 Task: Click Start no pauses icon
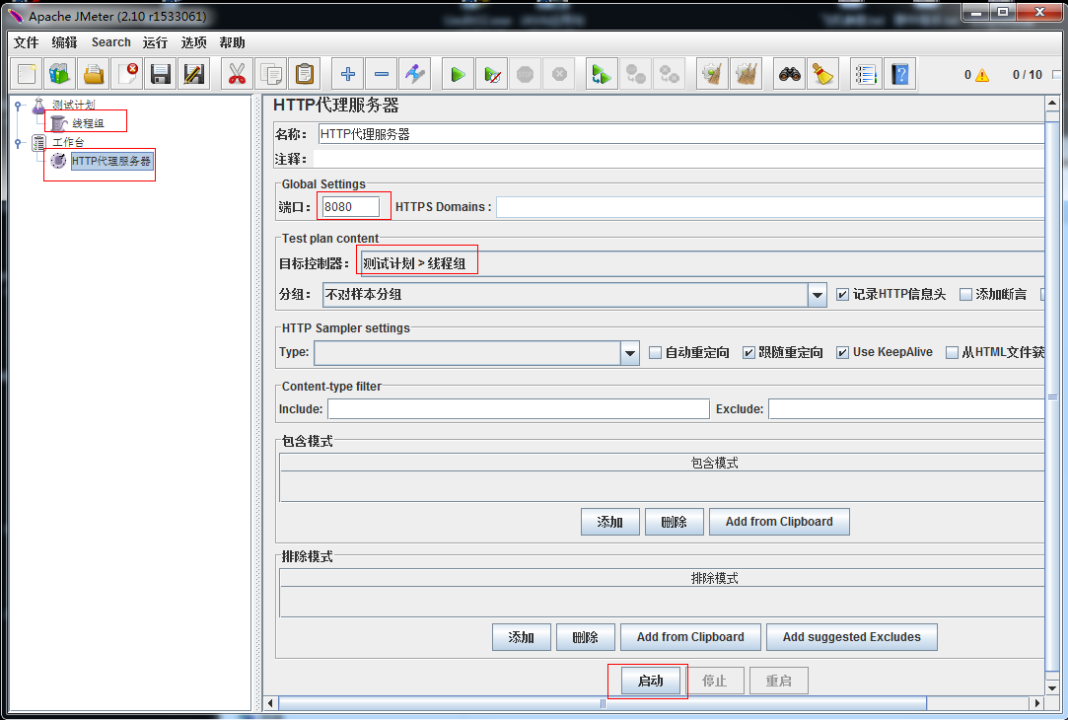(492, 74)
